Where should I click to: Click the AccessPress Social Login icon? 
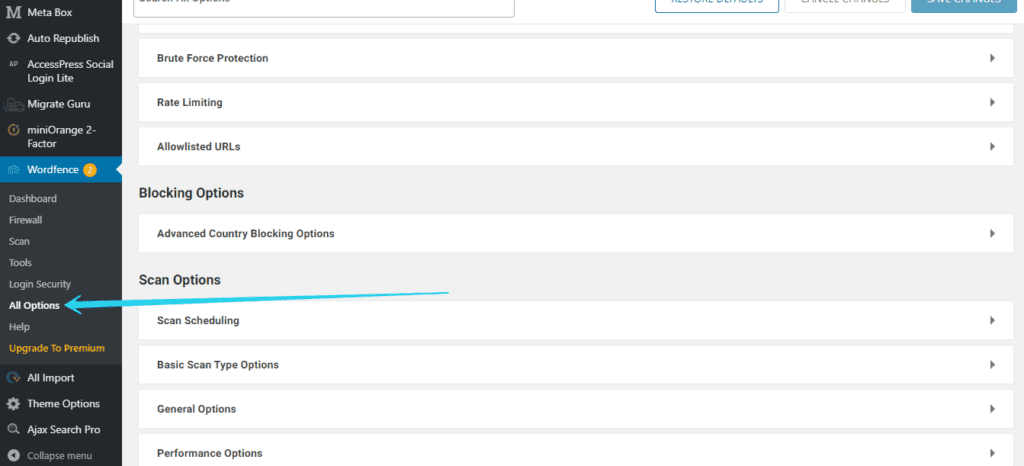click(x=13, y=64)
